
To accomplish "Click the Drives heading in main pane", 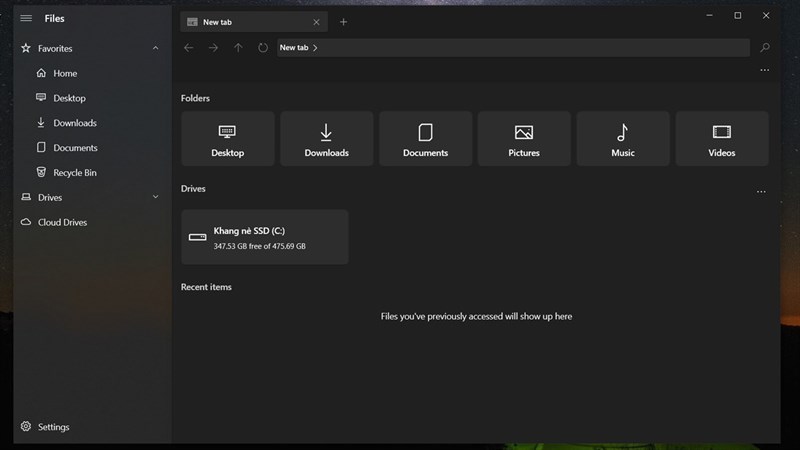I will pos(193,188).
